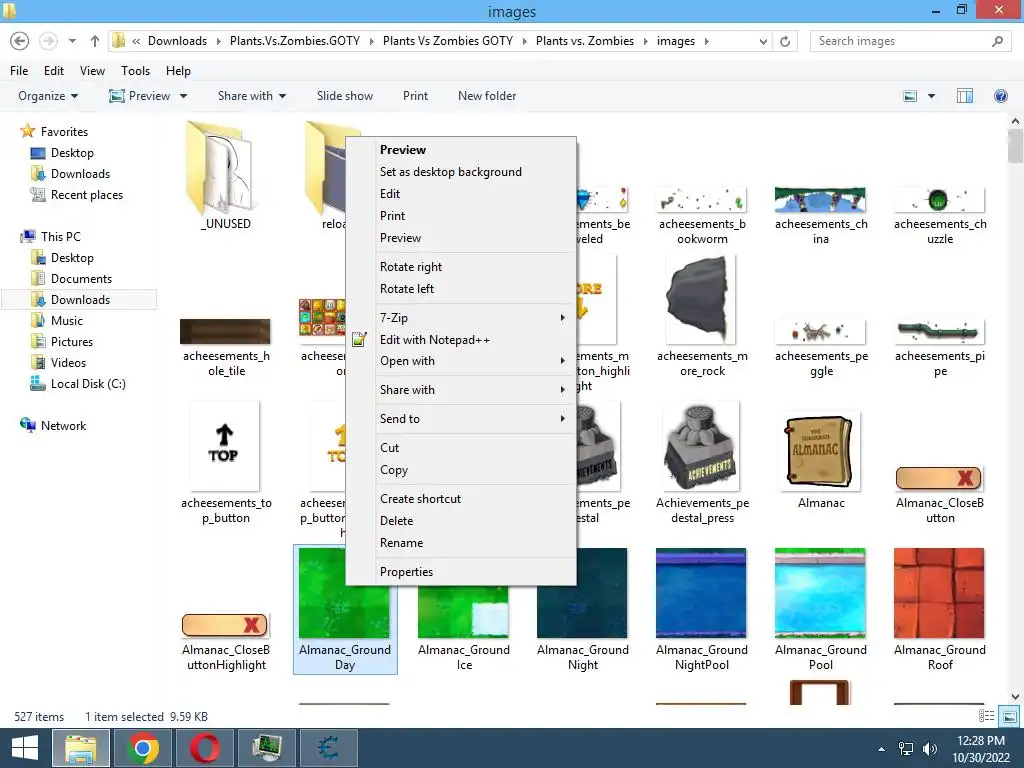Click Slide show button
Viewport: 1024px width, 768px height.
(x=345, y=96)
